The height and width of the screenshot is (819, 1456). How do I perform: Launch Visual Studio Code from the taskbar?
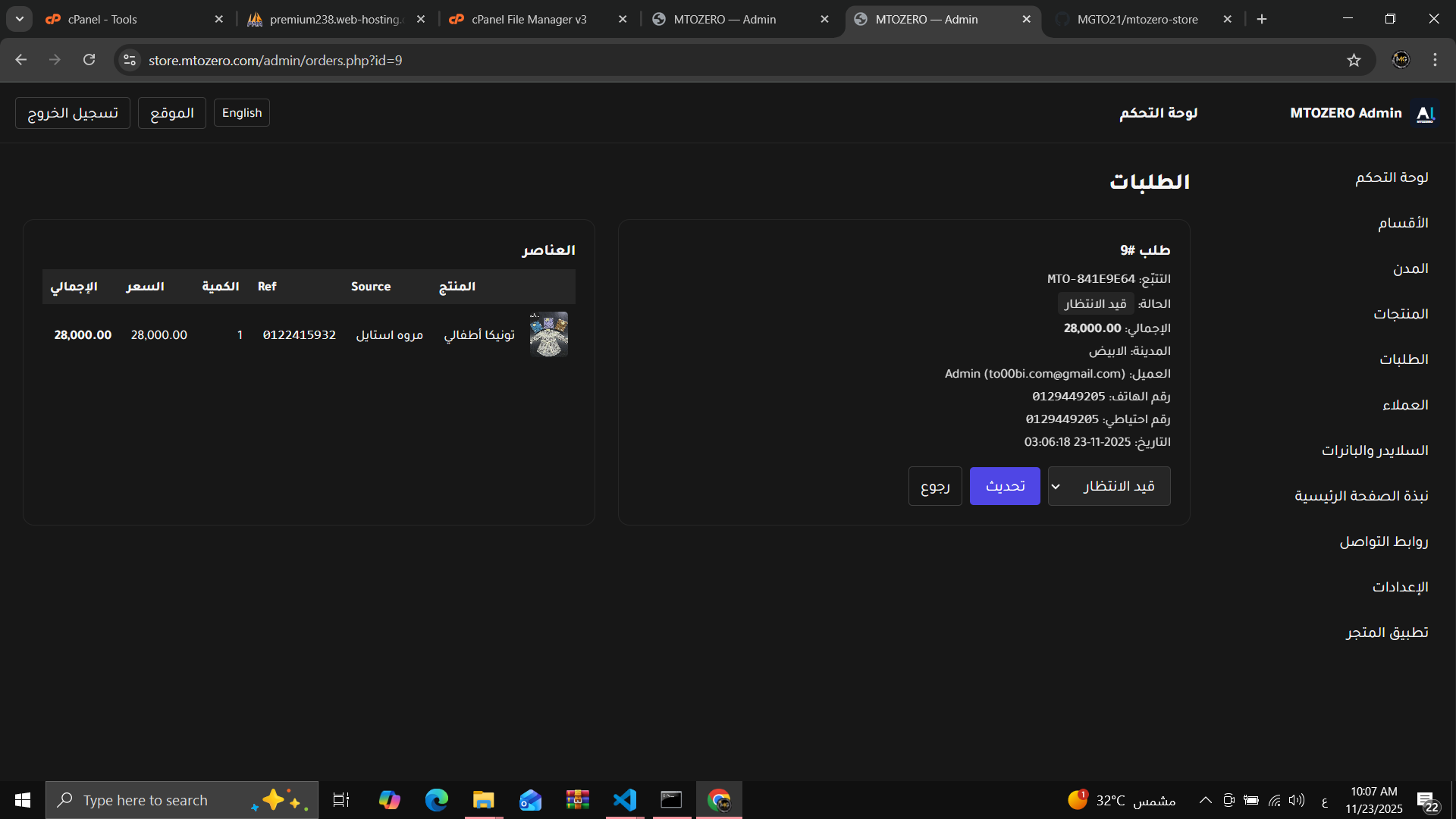click(624, 799)
